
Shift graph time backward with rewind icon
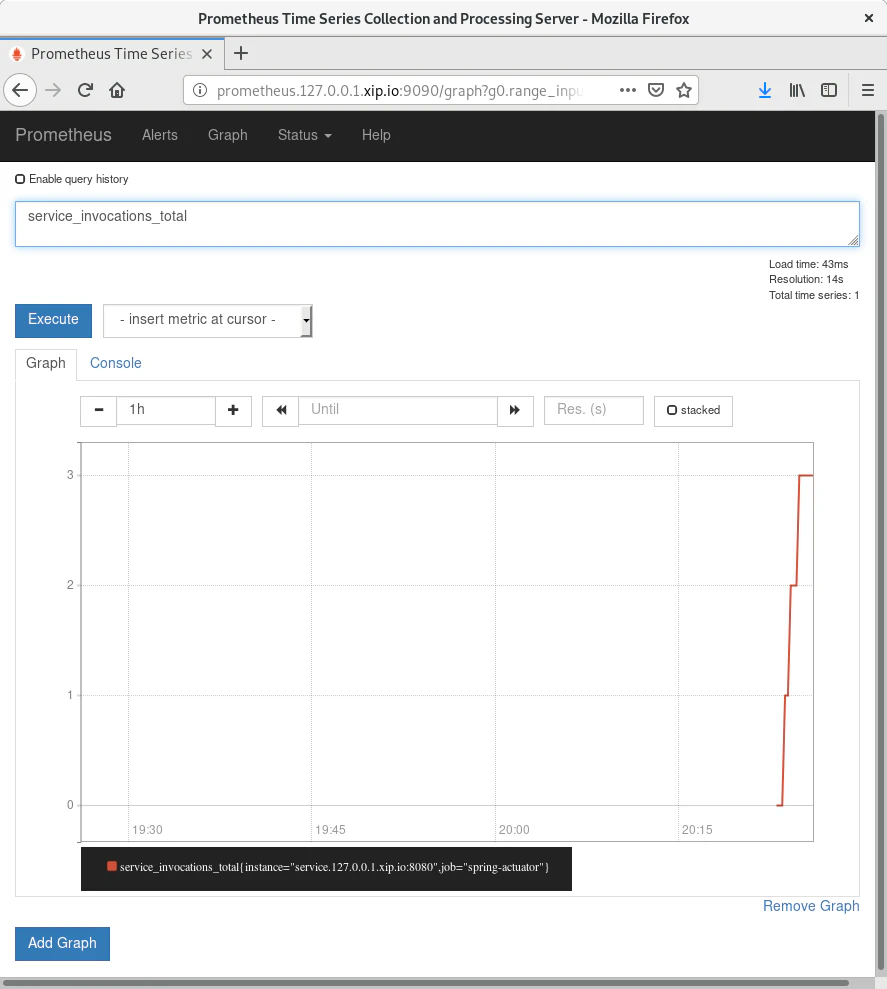pos(281,410)
